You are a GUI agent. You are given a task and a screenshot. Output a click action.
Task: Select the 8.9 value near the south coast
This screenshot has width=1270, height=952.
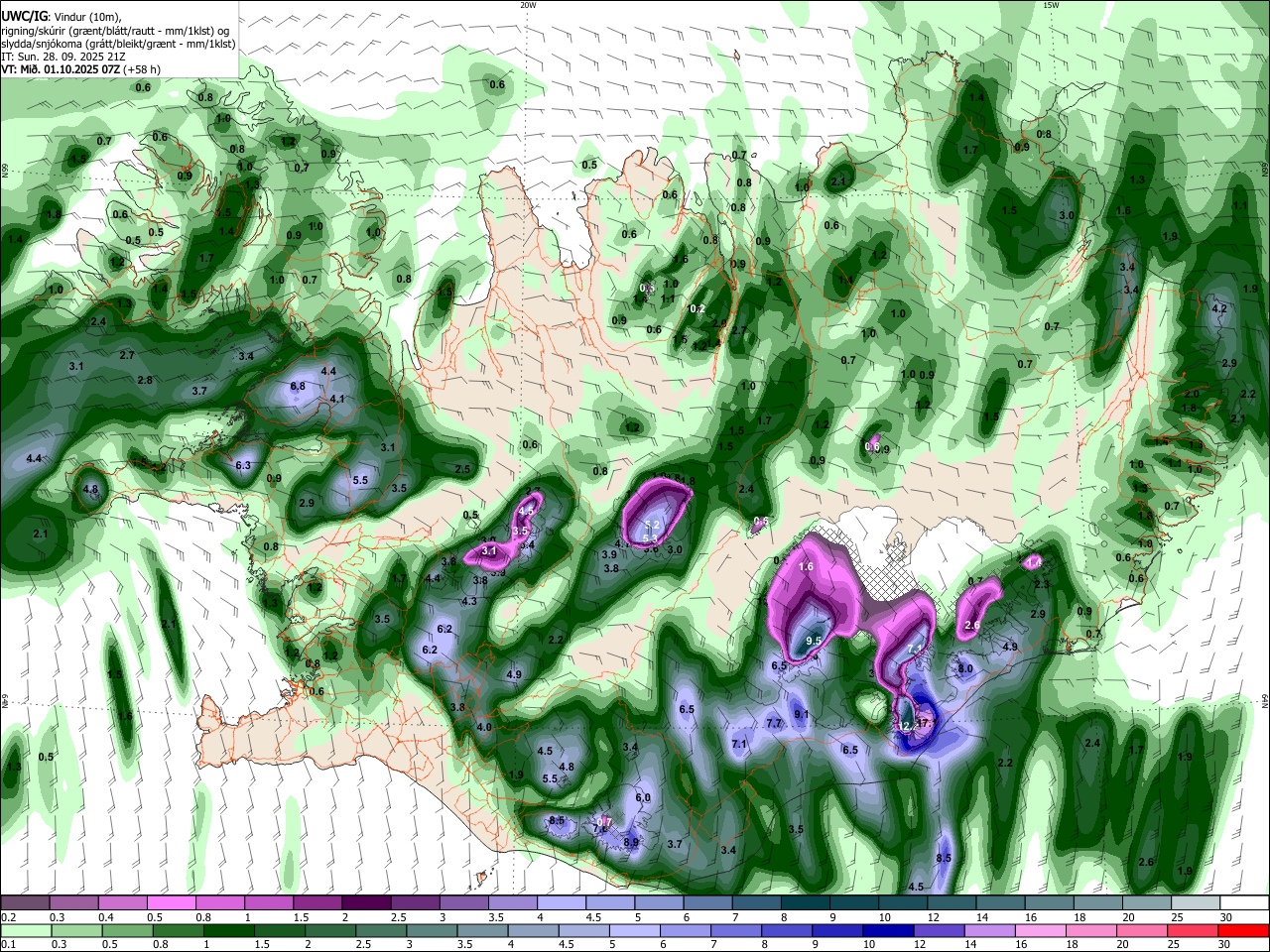(x=631, y=843)
